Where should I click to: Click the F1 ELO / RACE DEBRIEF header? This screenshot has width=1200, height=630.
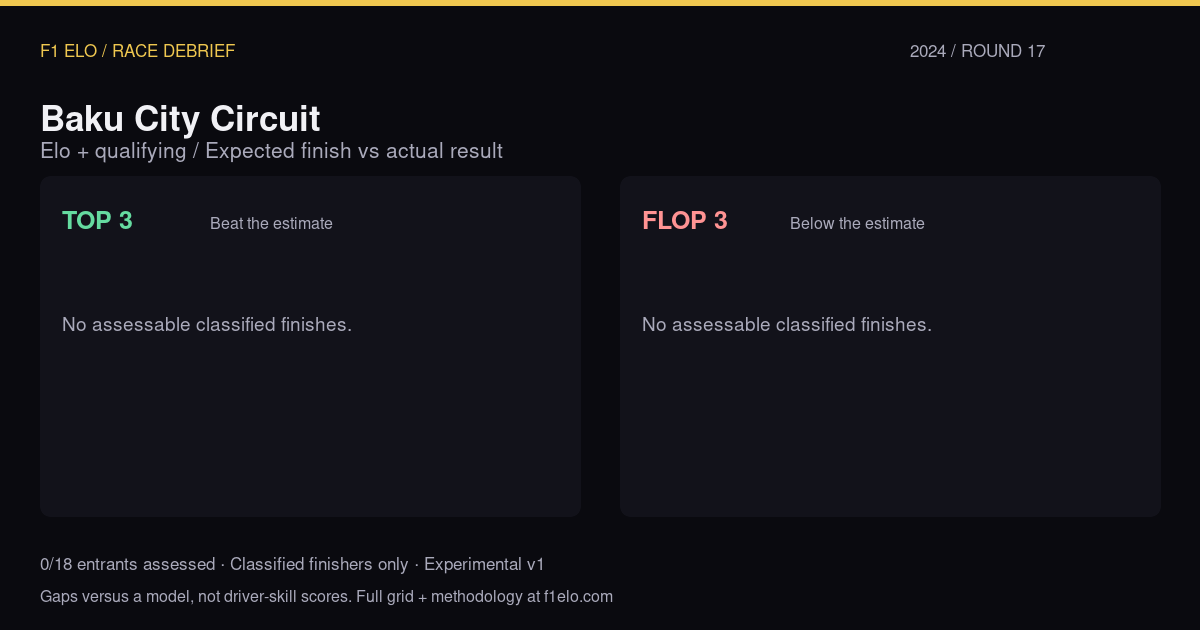pos(137,51)
